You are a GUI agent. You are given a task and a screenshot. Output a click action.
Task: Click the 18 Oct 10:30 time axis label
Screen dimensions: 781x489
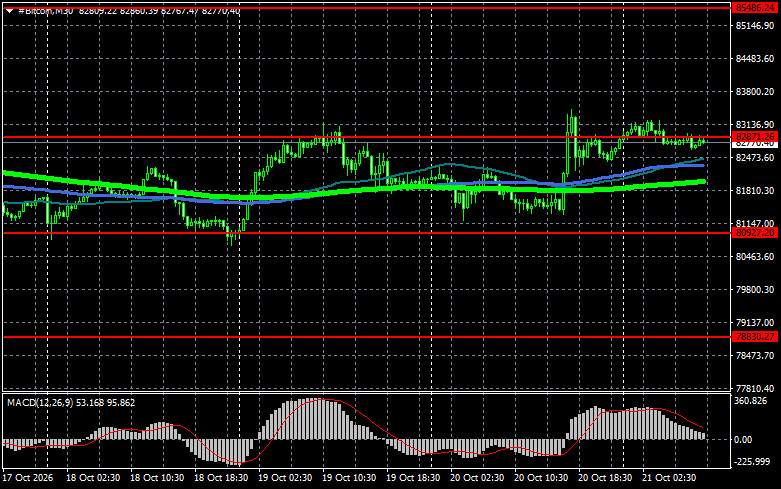157,478
